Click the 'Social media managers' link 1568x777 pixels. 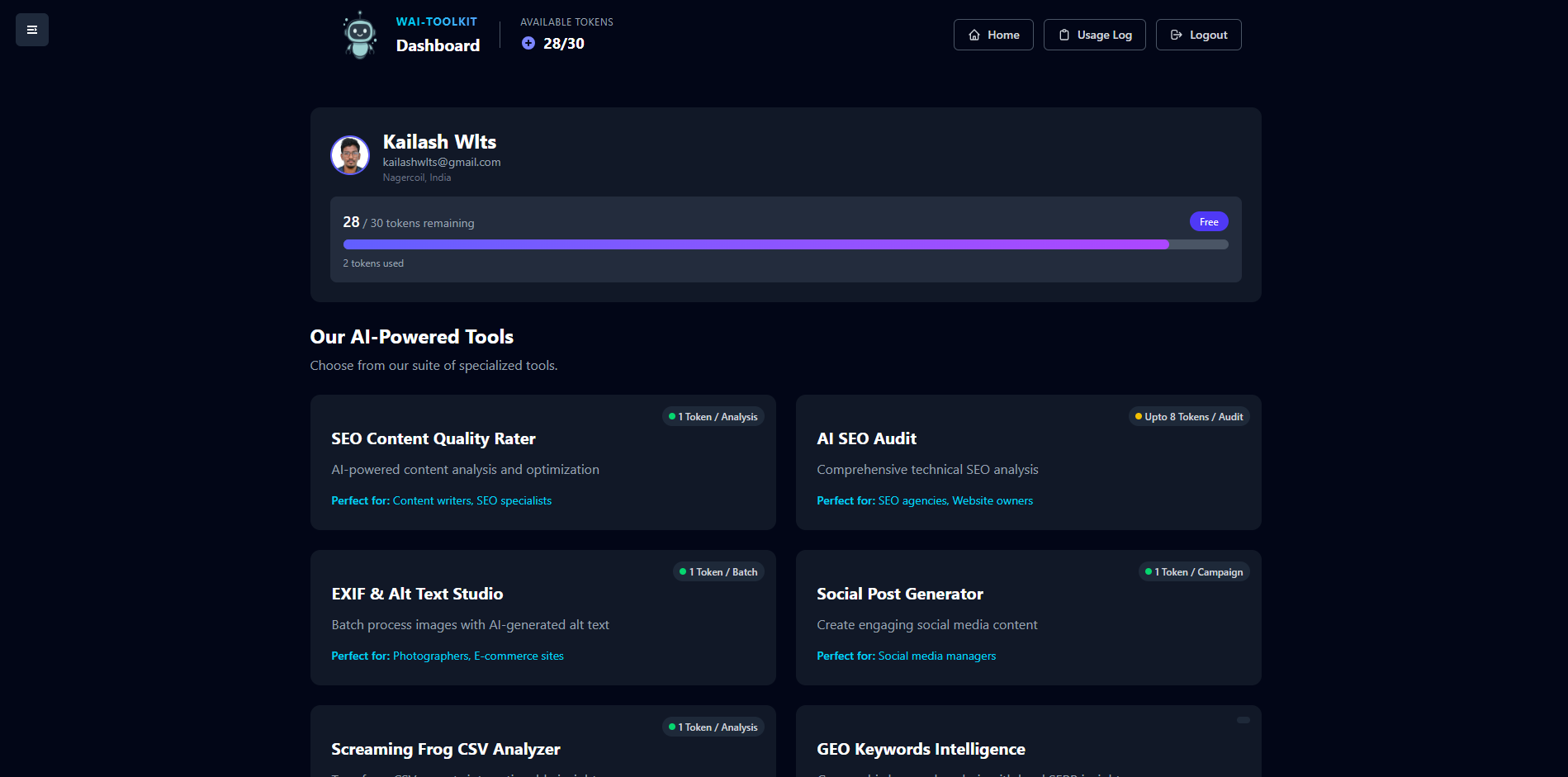pyautogui.click(x=937, y=656)
